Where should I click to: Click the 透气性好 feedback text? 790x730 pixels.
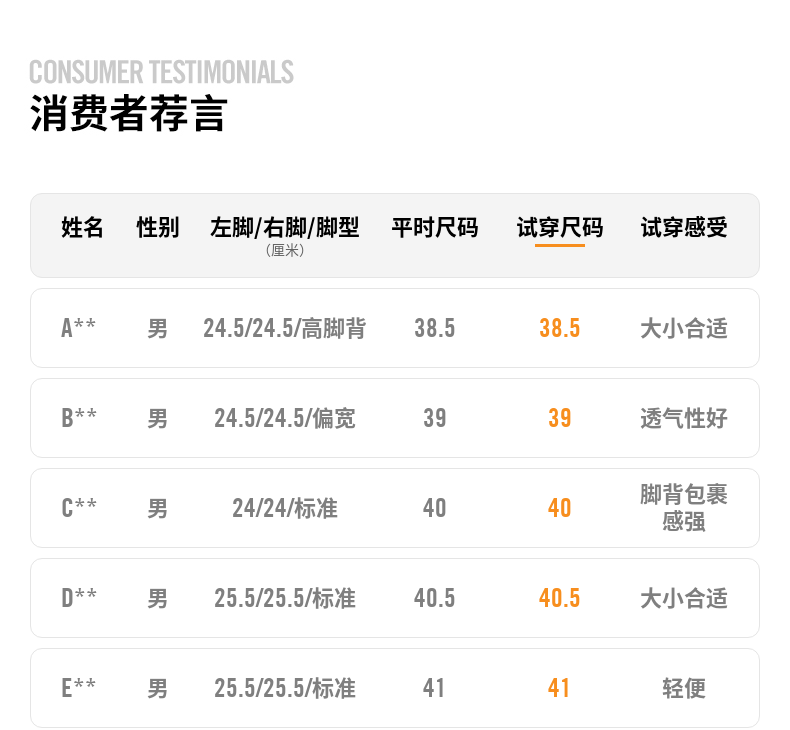click(x=684, y=418)
